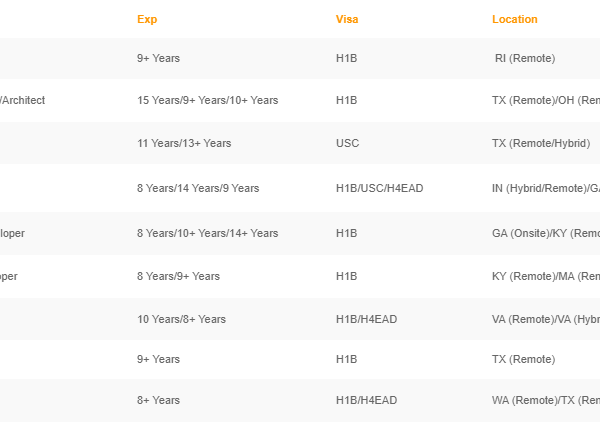Image resolution: width=600 pixels, height=425 pixels.
Task: Select the '10 Years/8+ Years' experience cell
Action: pos(181,319)
